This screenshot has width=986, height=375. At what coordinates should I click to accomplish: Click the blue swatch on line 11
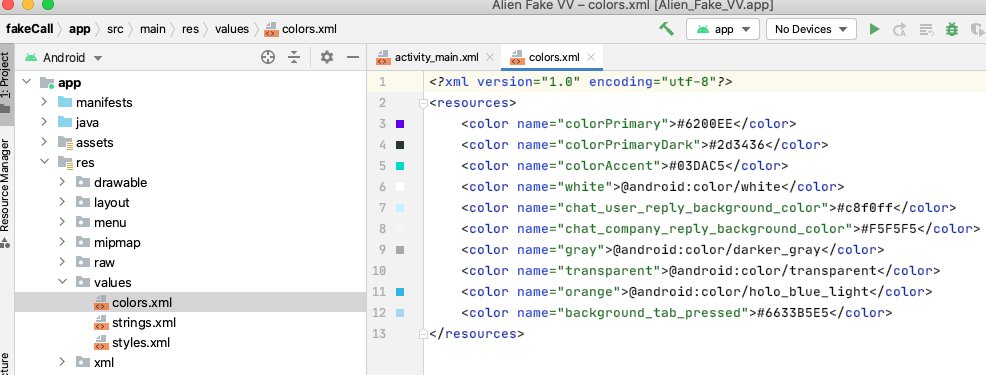[400, 292]
